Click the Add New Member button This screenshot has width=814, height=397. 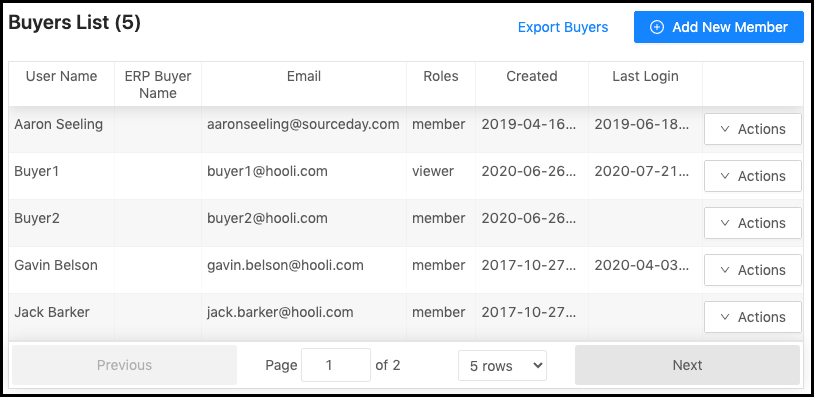[x=718, y=27]
